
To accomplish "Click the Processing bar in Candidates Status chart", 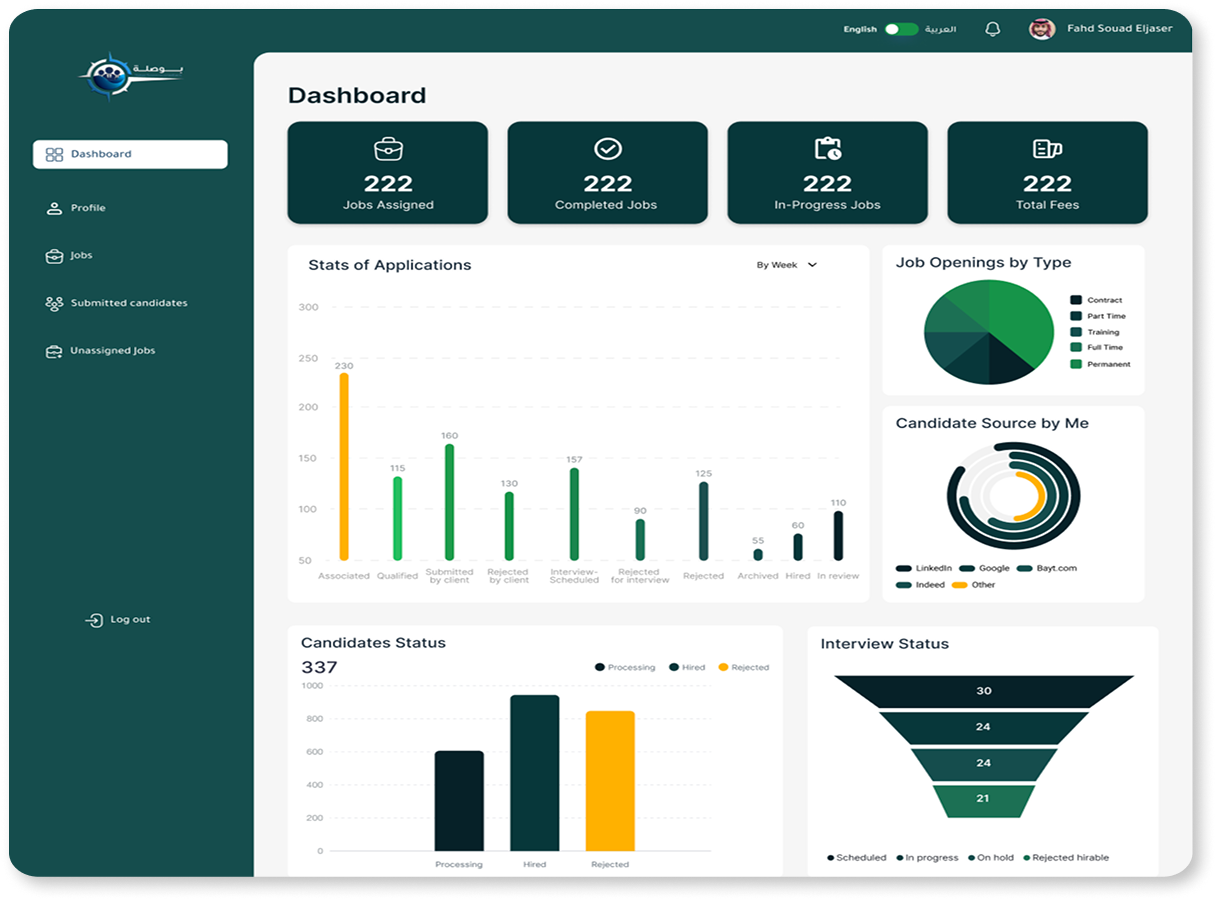I will [x=459, y=801].
